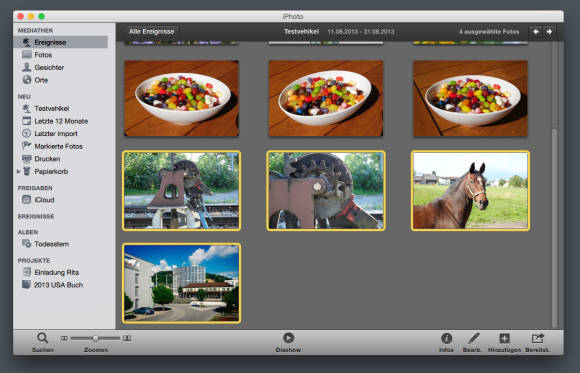Click the city buildings photo
The image size is (580, 373).
point(182,283)
